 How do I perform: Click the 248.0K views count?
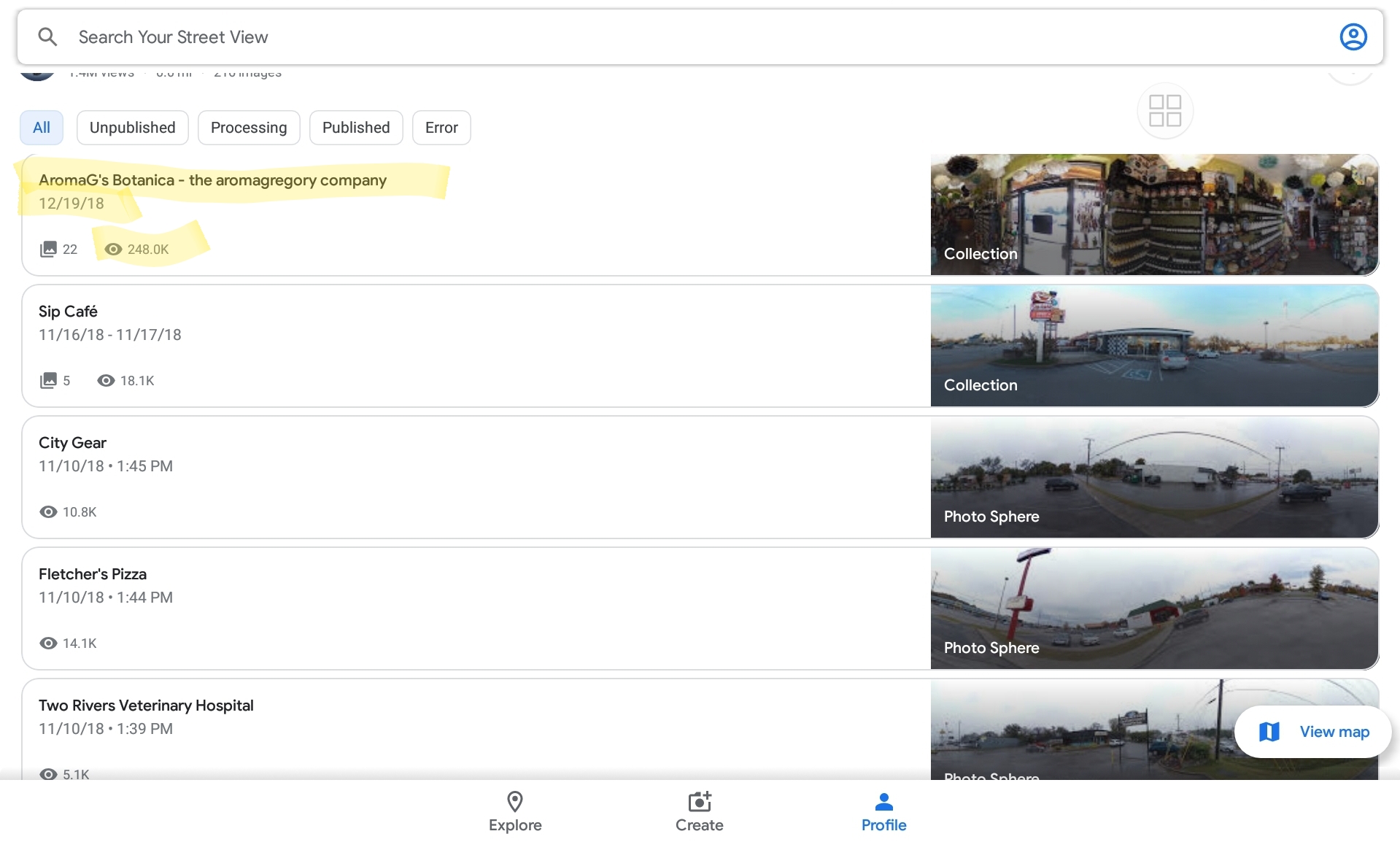(x=148, y=250)
